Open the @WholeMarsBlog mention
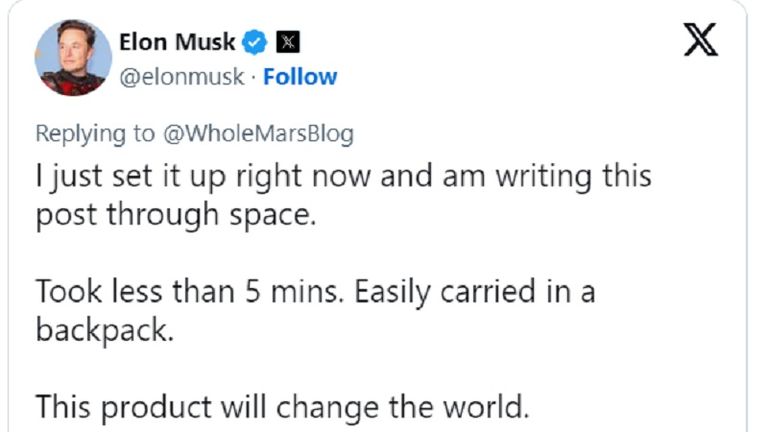This screenshot has width=768, height=432. point(256,134)
